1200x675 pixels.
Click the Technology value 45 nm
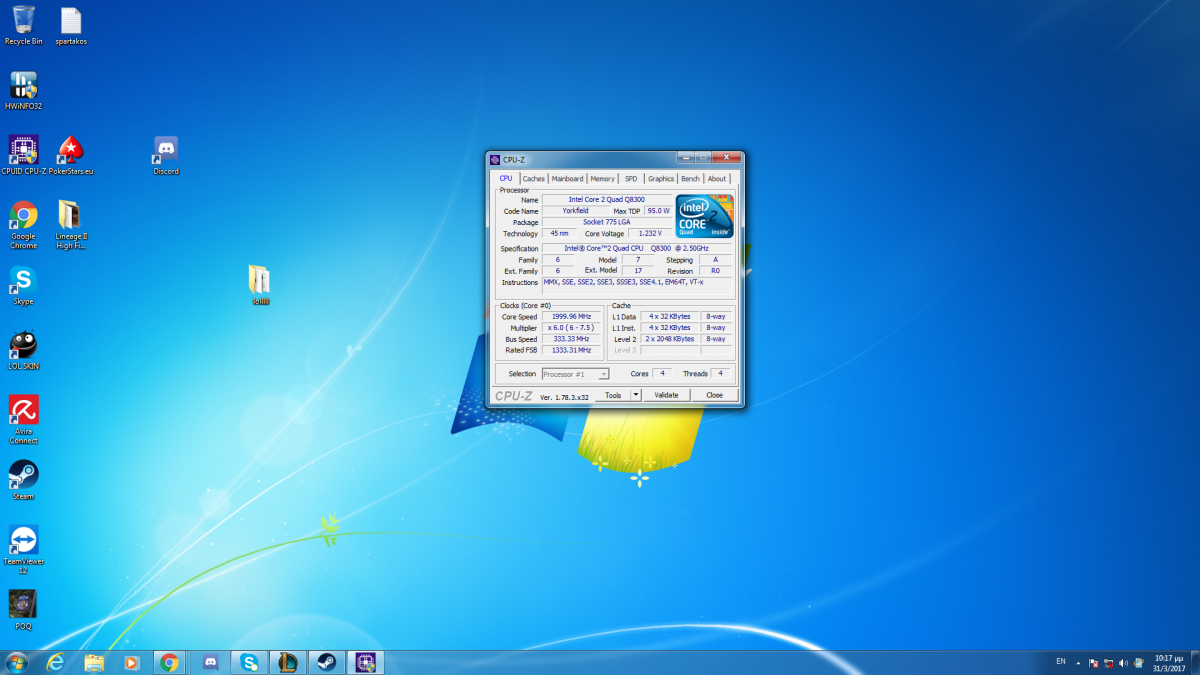coord(559,233)
